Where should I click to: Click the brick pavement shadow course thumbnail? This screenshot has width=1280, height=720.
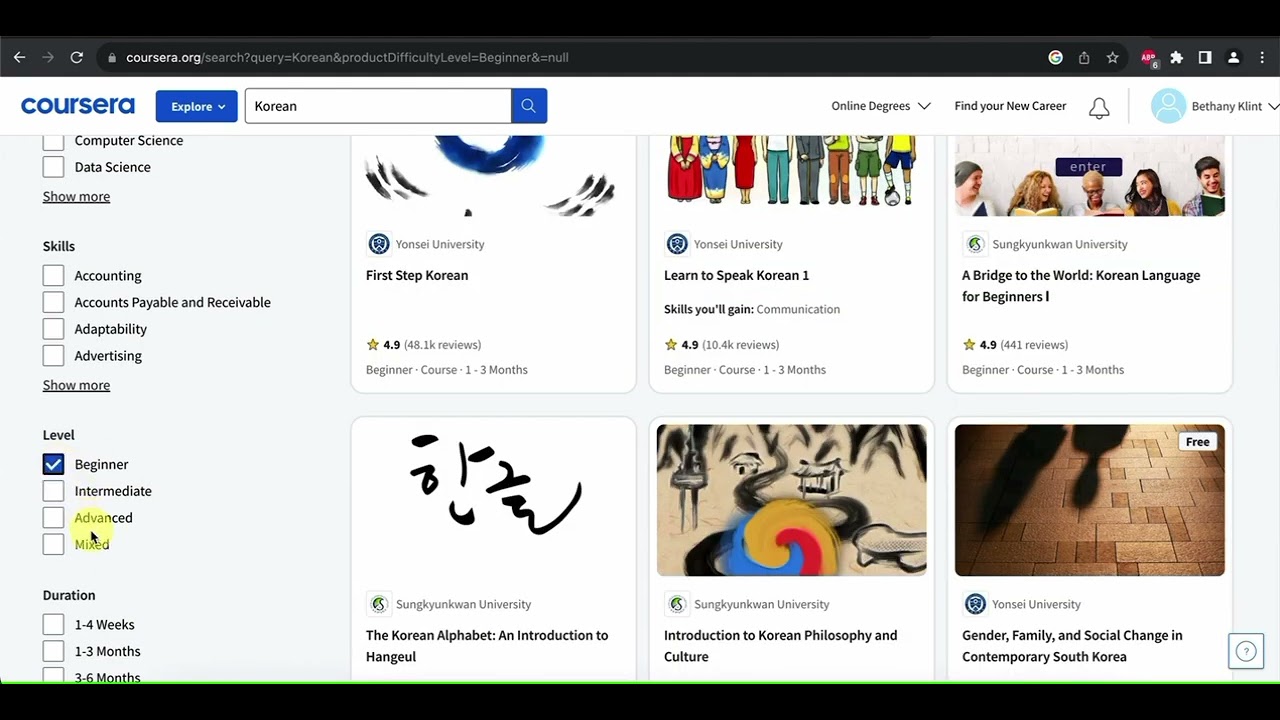(1090, 500)
